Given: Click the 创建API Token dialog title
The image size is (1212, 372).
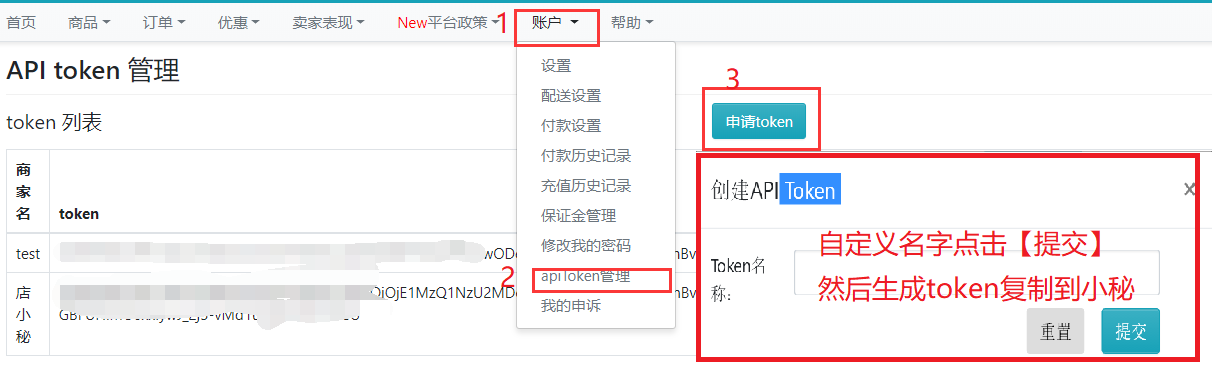Looking at the screenshot, I should tap(775, 190).
